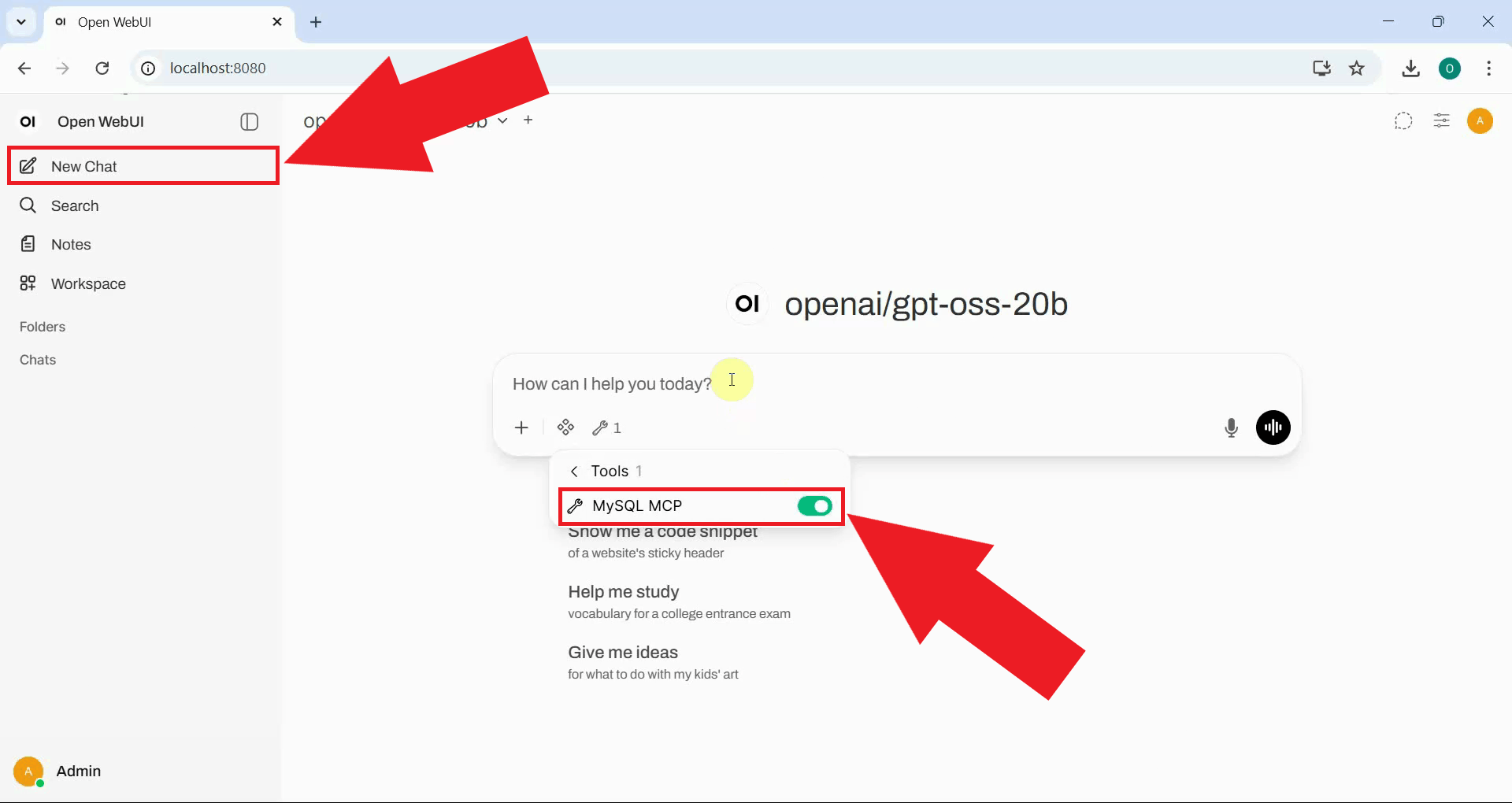1512x803 pixels.
Task: Toggle off the MySQL MCP switch
Action: [814, 505]
